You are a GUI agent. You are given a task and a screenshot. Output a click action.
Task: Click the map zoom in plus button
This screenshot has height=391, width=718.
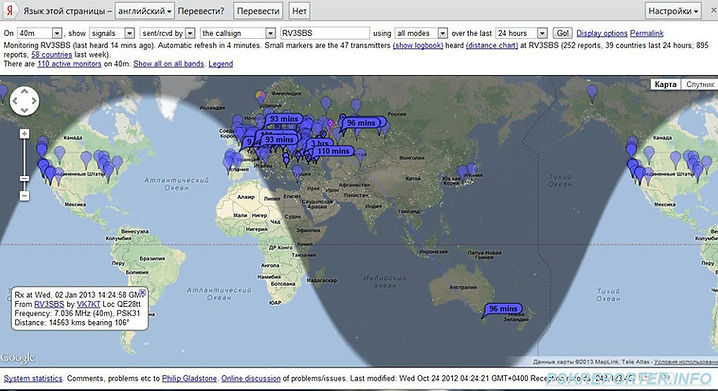click(24, 134)
